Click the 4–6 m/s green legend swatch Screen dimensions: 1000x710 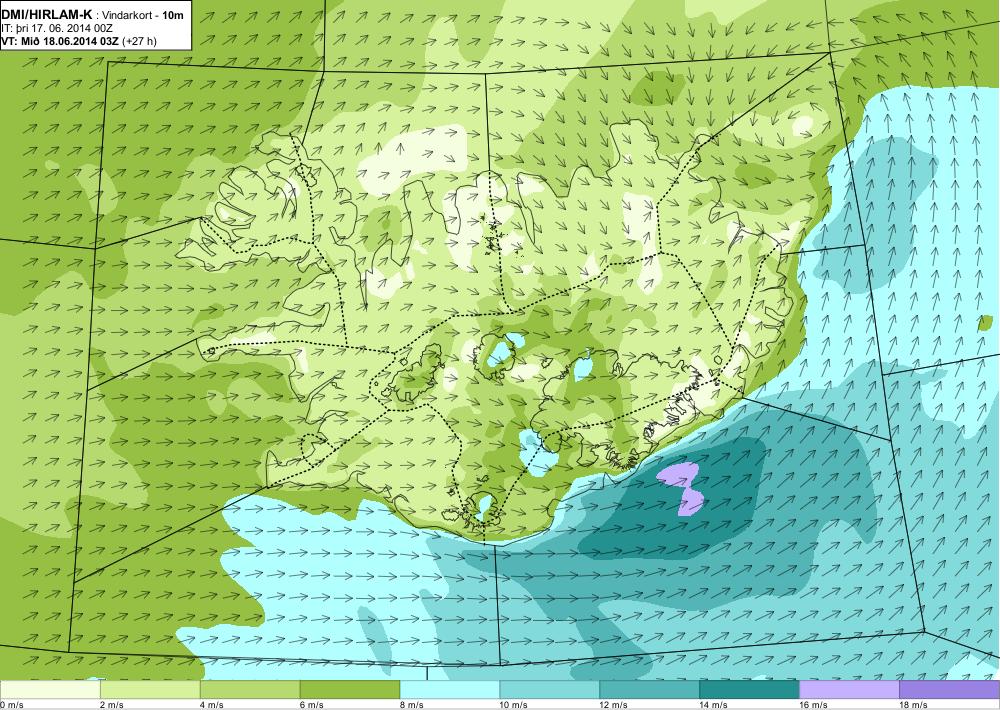coord(250,690)
